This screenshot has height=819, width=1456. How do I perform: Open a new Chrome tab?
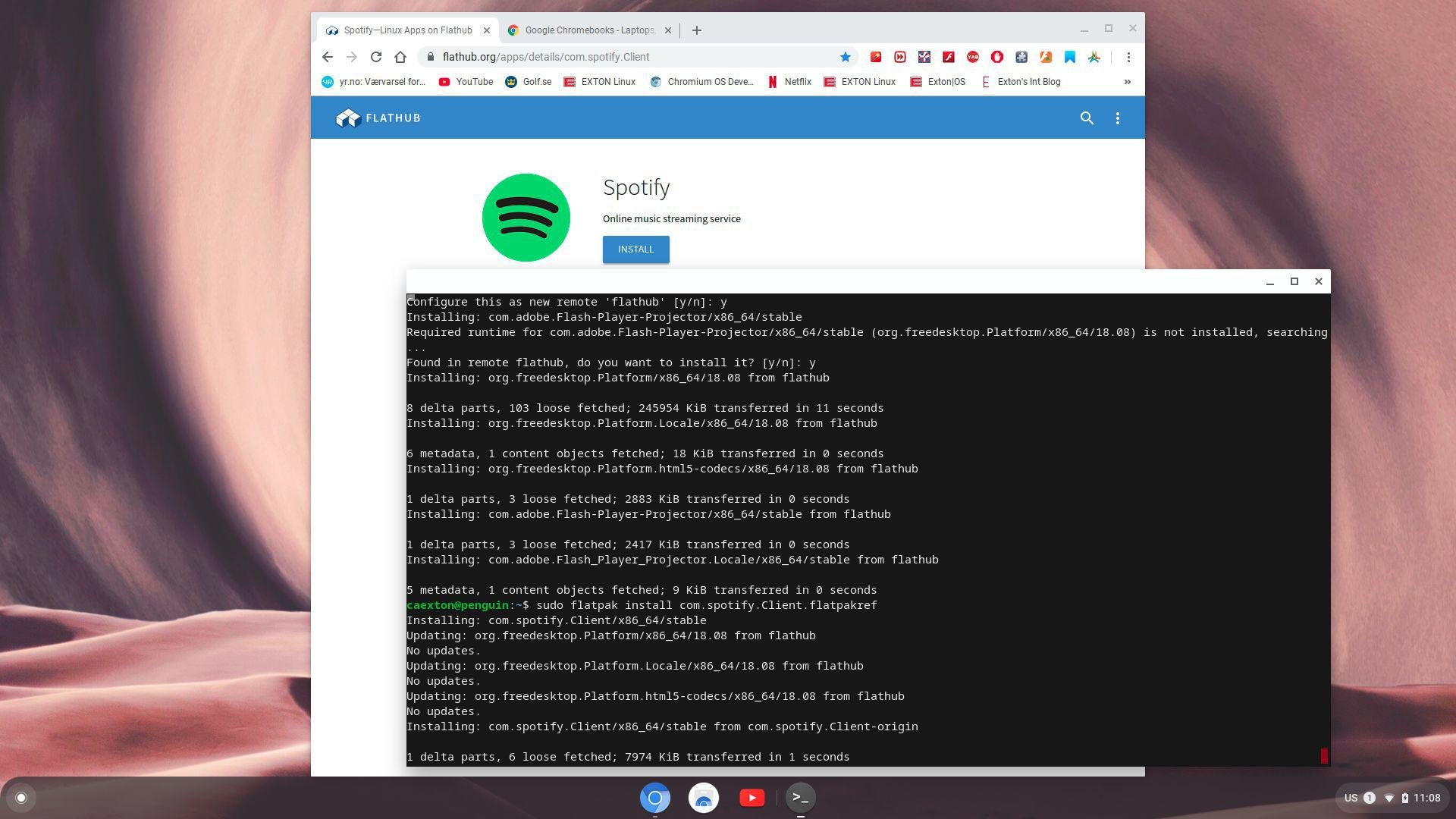(697, 30)
